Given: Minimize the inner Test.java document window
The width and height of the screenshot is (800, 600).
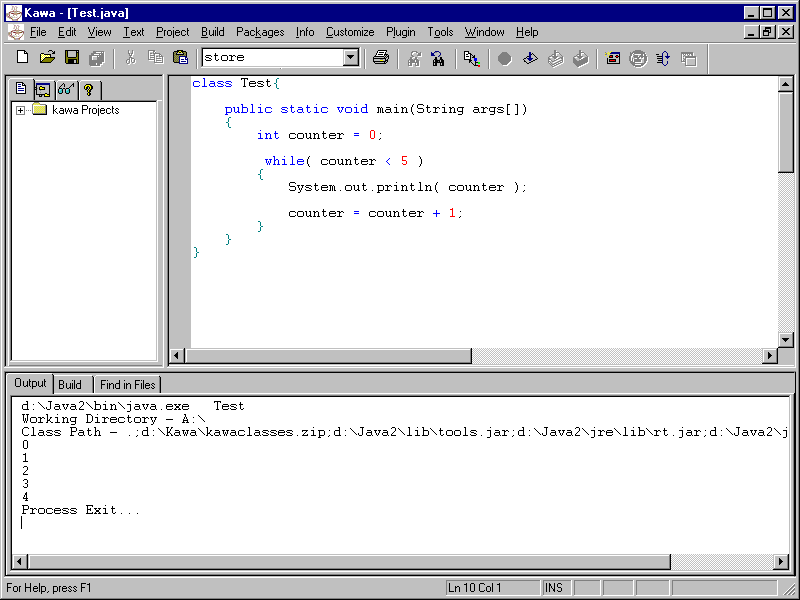Looking at the screenshot, I should pos(751,32).
